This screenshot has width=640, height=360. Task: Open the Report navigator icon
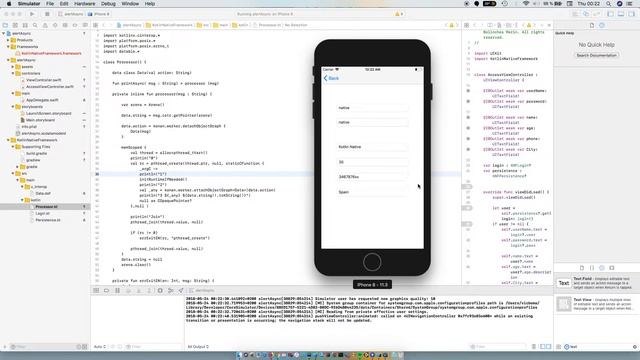(85, 25)
